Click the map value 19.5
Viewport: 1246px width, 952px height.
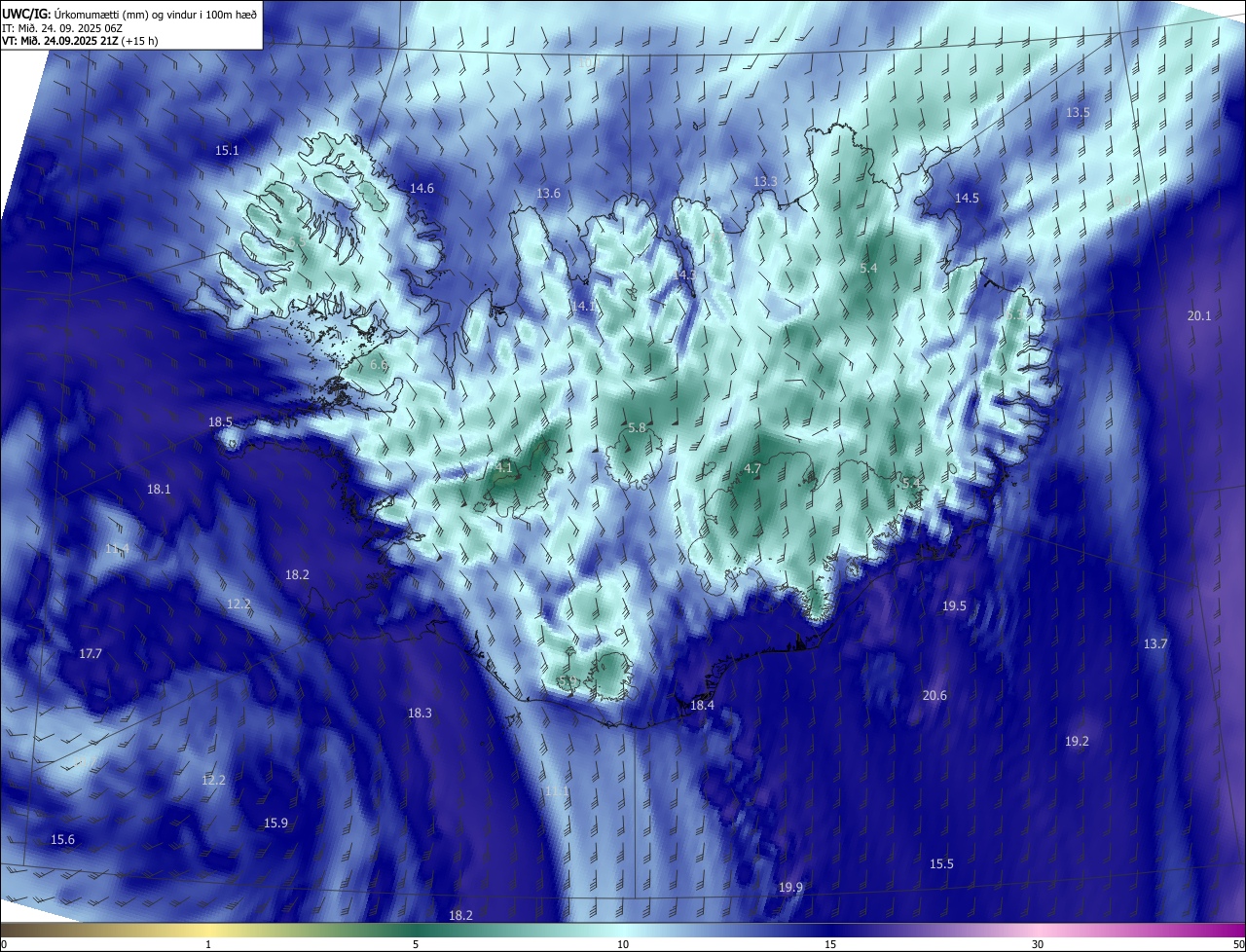954,605
